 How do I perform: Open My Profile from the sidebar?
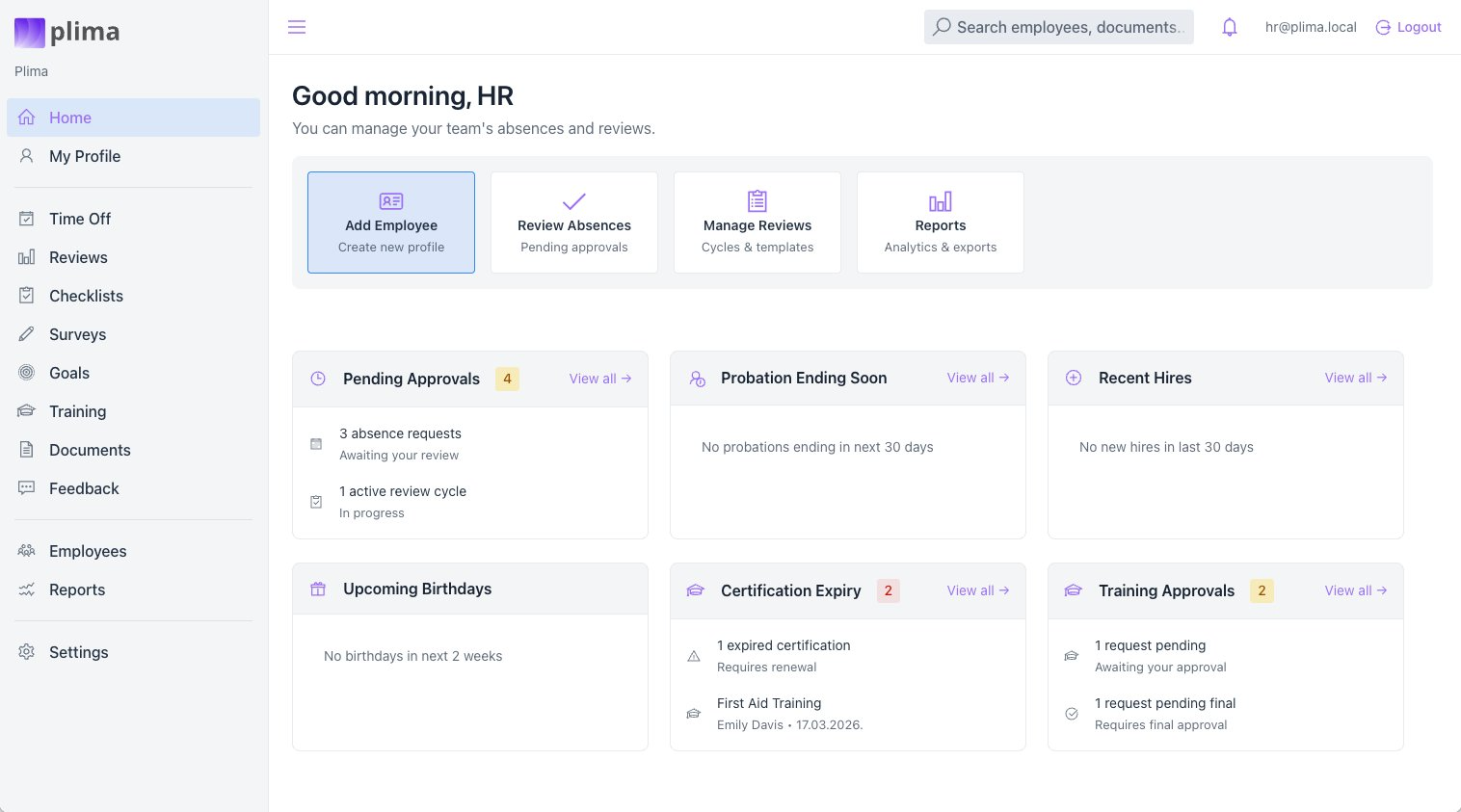(85, 156)
